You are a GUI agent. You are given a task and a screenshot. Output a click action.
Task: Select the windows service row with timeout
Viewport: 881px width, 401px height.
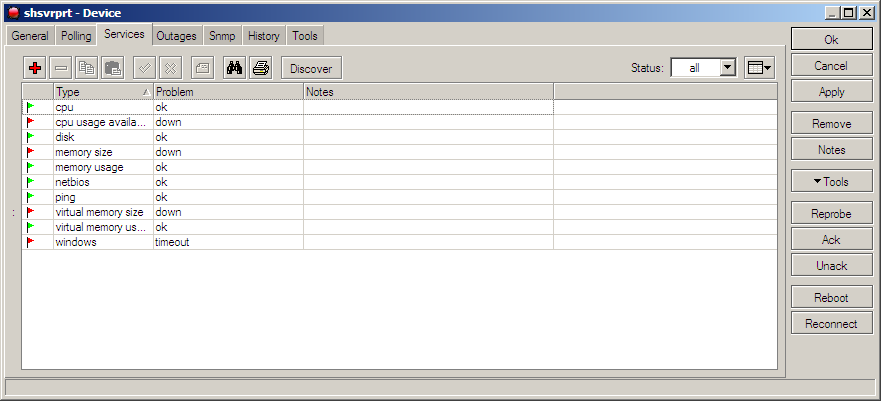(100, 242)
